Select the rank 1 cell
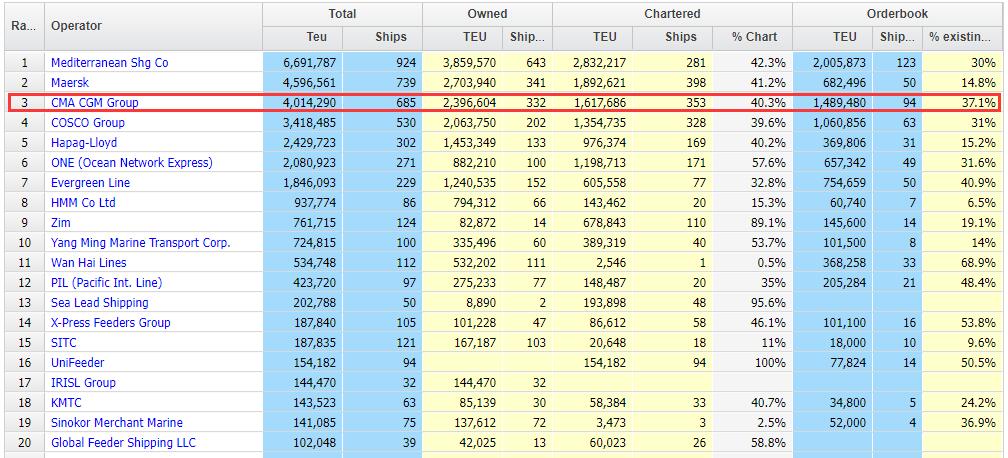 (24, 63)
